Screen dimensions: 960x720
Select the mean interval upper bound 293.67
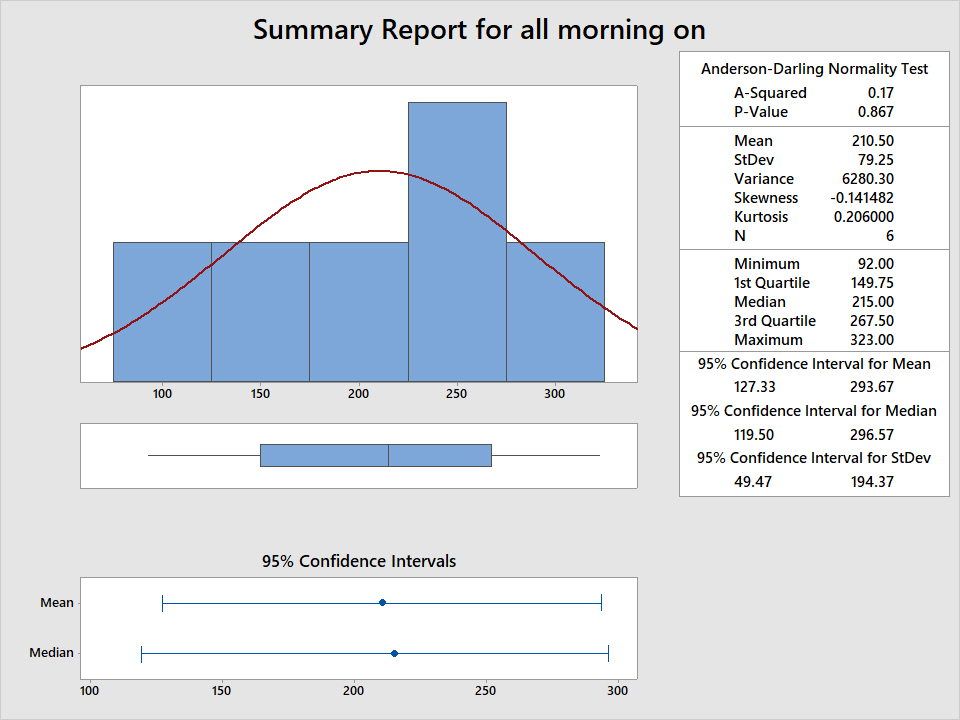click(x=872, y=387)
